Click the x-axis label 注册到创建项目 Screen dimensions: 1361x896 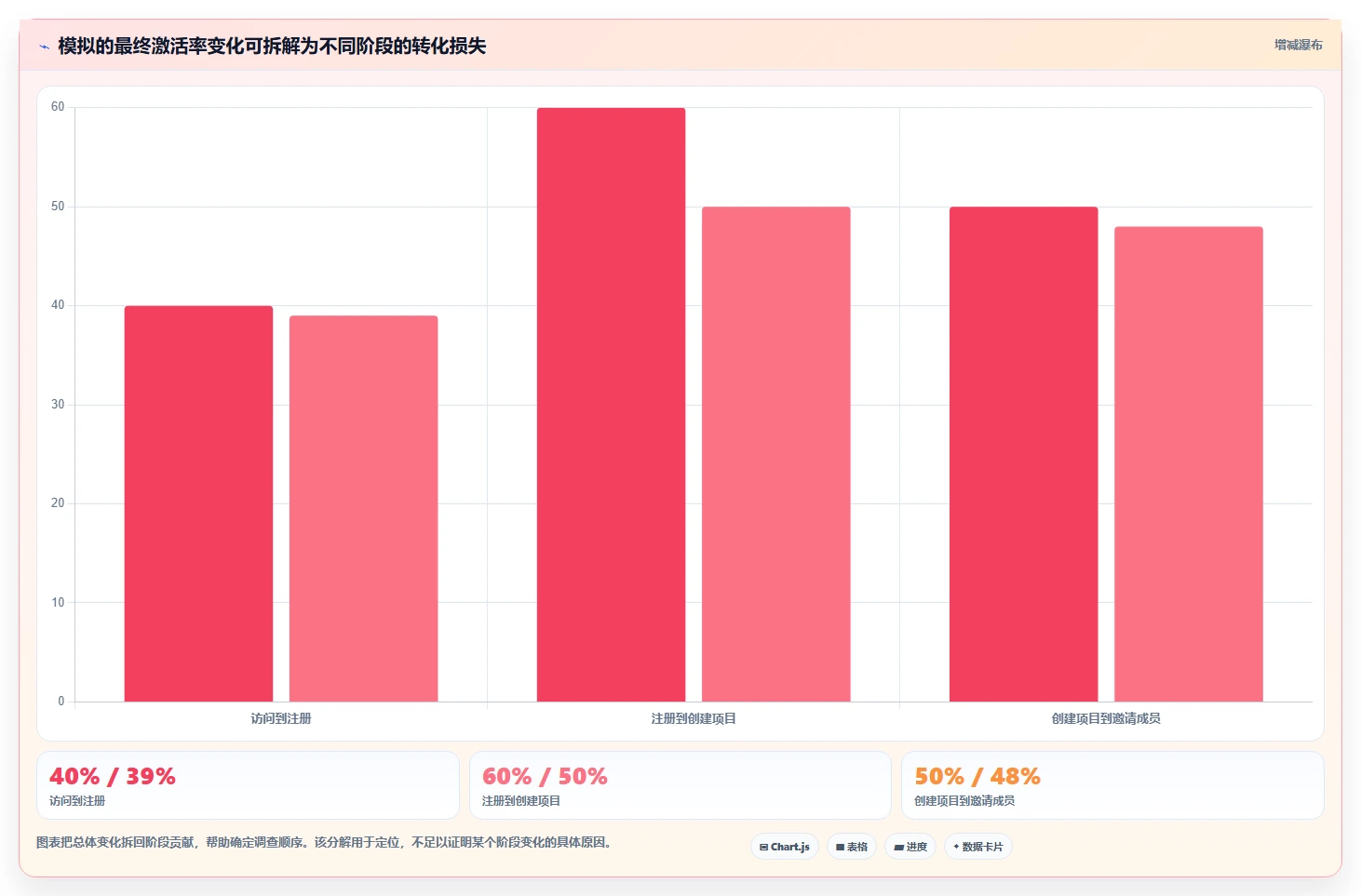[694, 718]
